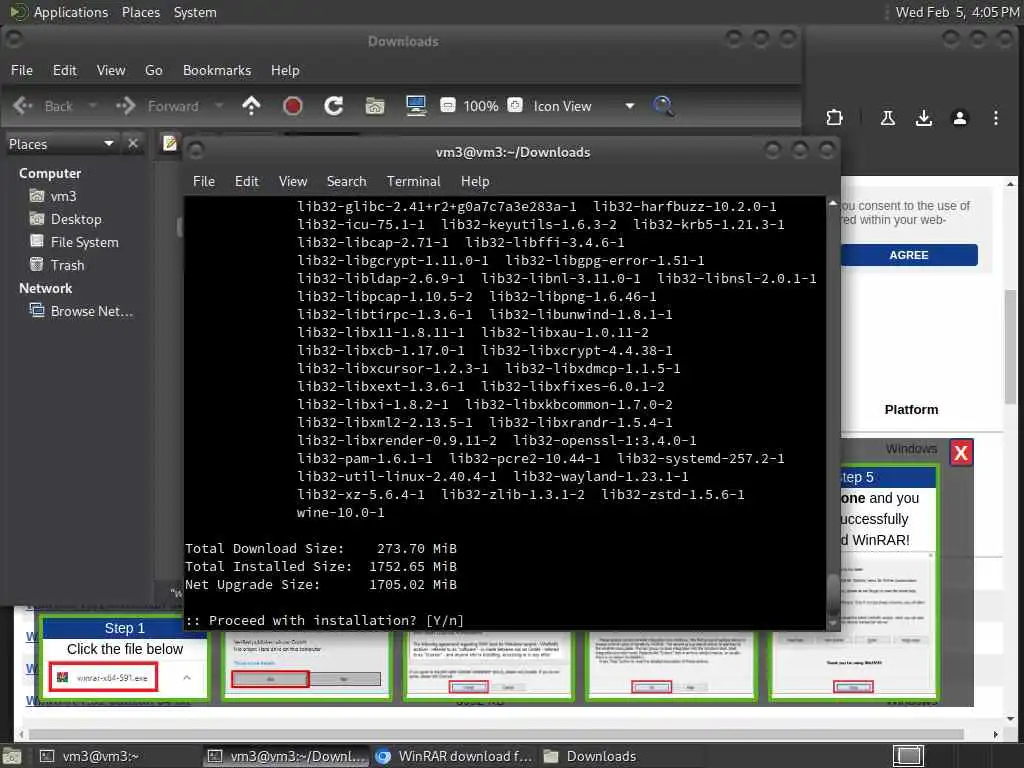Click the clock showing Wed Feb 5
The height and width of the screenshot is (768, 1024).
tap(956, 12)
